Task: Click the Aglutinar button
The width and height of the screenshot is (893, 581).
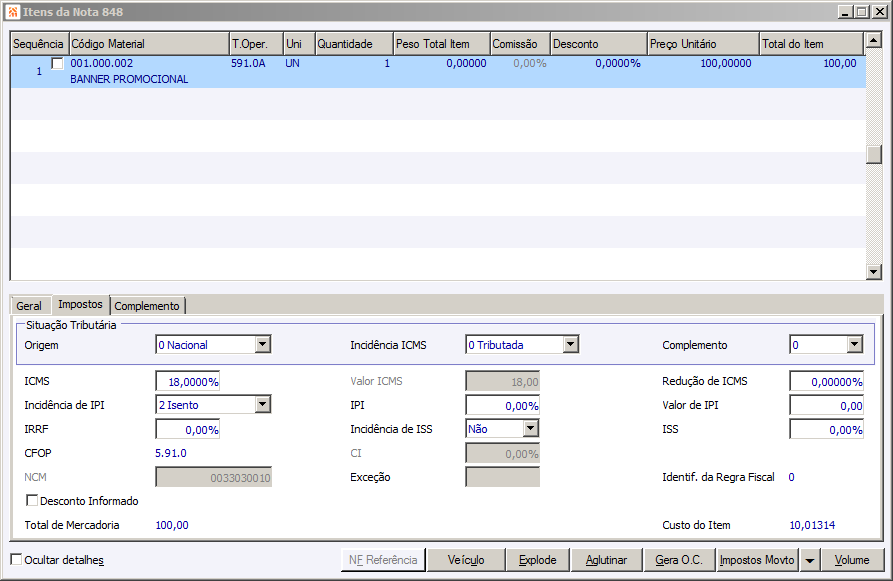Action: tap(606, 560)
